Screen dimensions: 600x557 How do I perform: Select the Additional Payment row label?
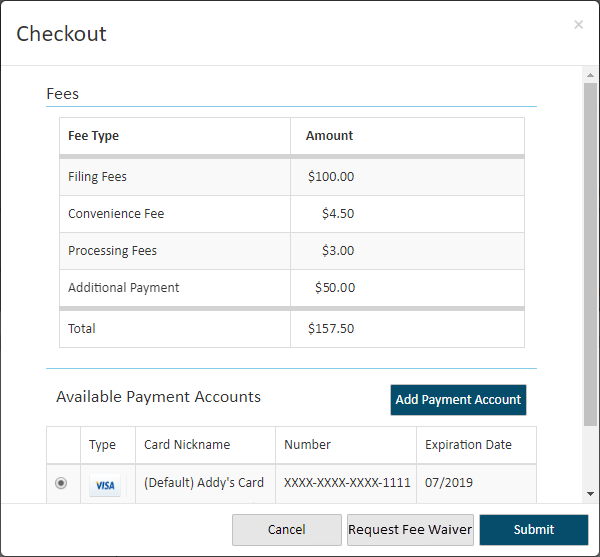(x=124, y=287)
